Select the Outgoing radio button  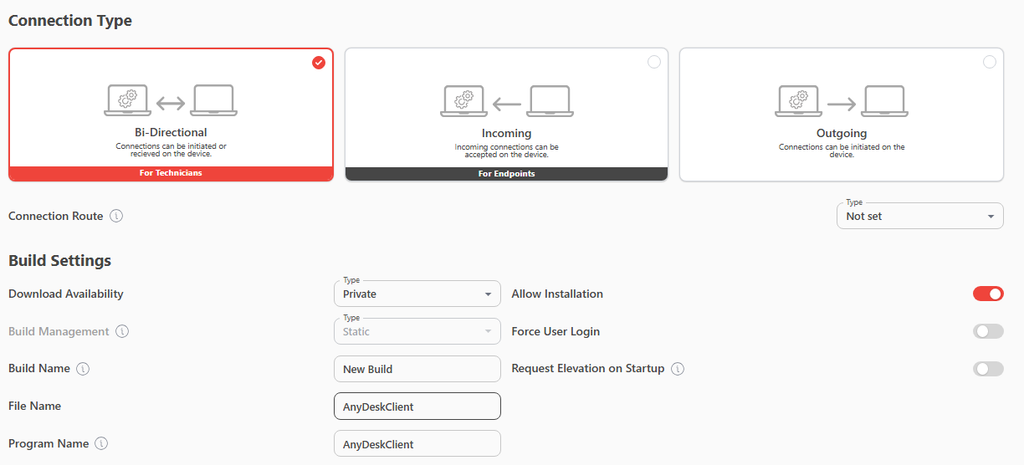tap(989, 62)
